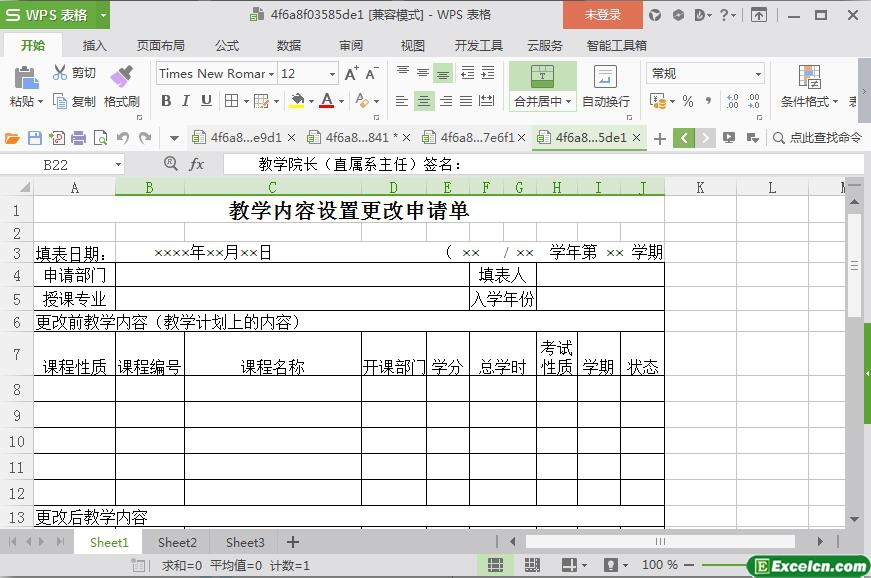Click the Print icon
This screenshot has width=871, height=578.
pos(78,138)
